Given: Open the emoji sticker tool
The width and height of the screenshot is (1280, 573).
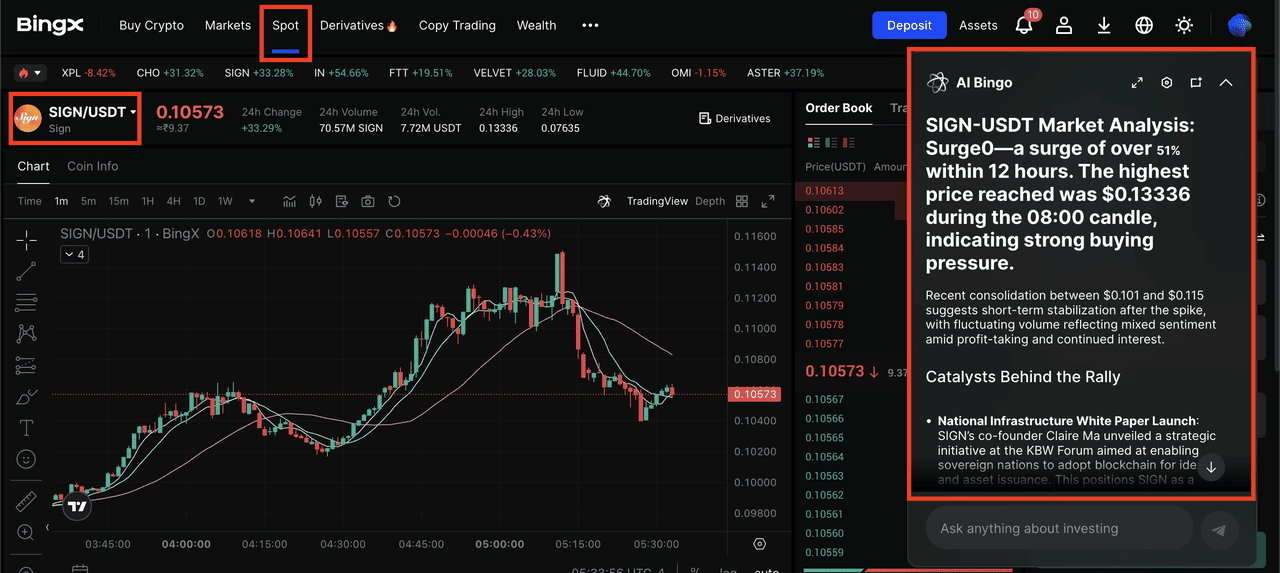Looking at the screenshot, I should [x=27, y=460].
